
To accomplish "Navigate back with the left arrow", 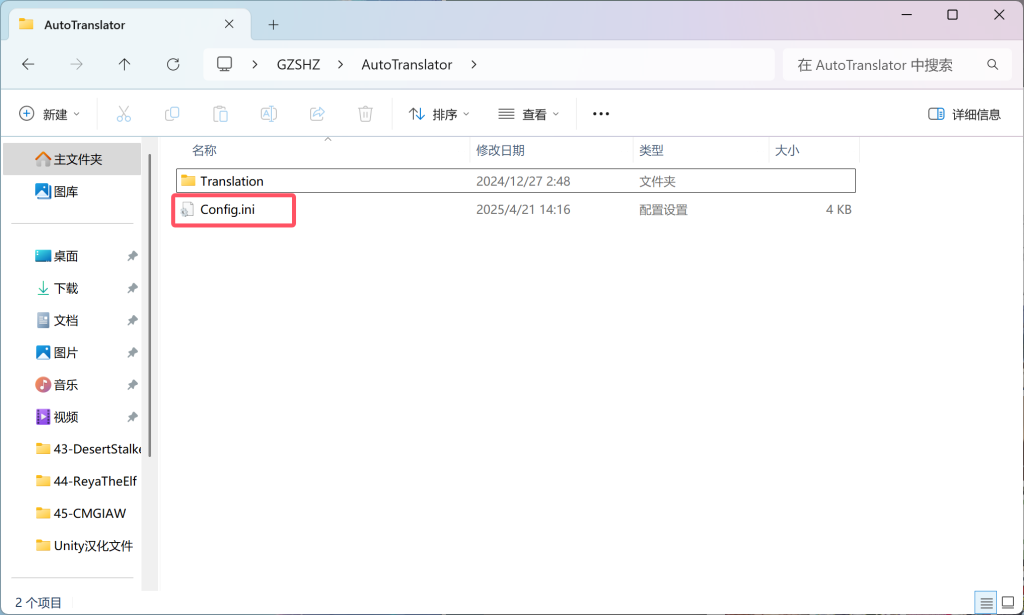I will pos(28,64).
